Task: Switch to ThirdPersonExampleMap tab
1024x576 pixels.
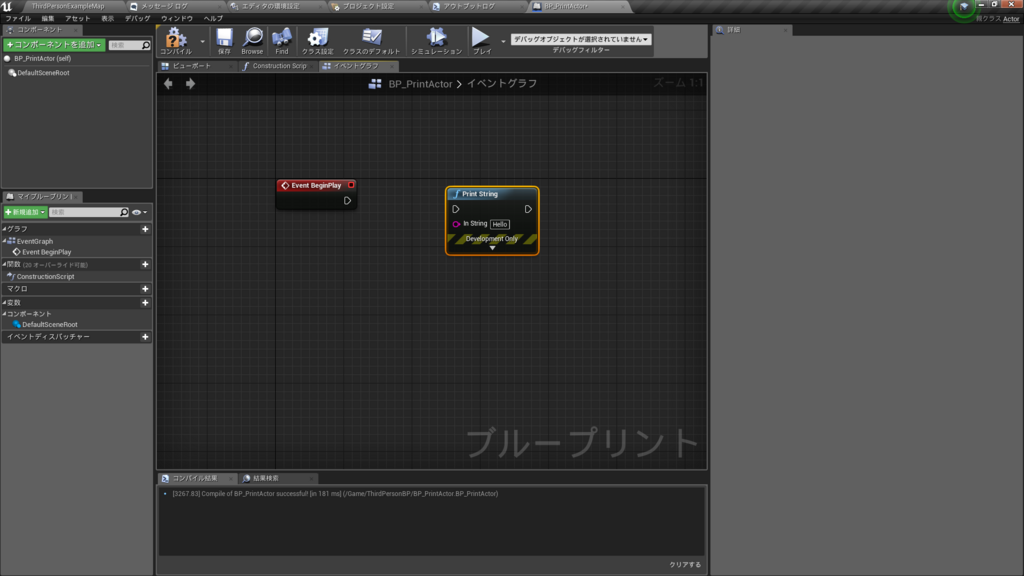Action: (x=68, y=6)
